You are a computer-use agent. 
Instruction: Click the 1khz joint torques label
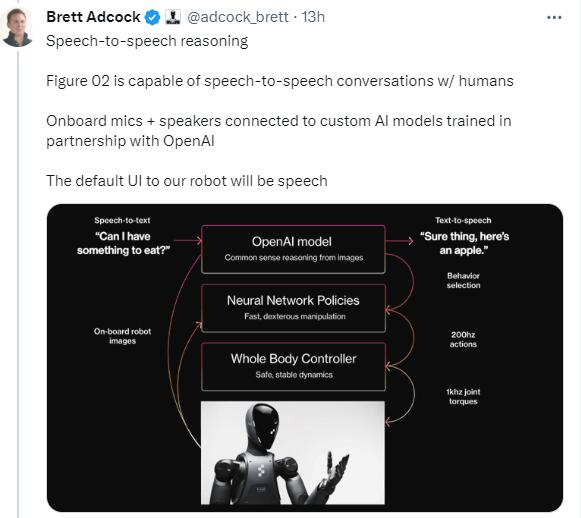click(x=463, y=396)
